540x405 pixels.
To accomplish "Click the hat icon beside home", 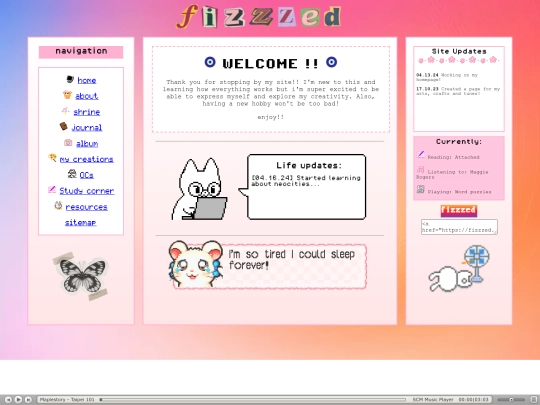I will click(x=70, y=80).
